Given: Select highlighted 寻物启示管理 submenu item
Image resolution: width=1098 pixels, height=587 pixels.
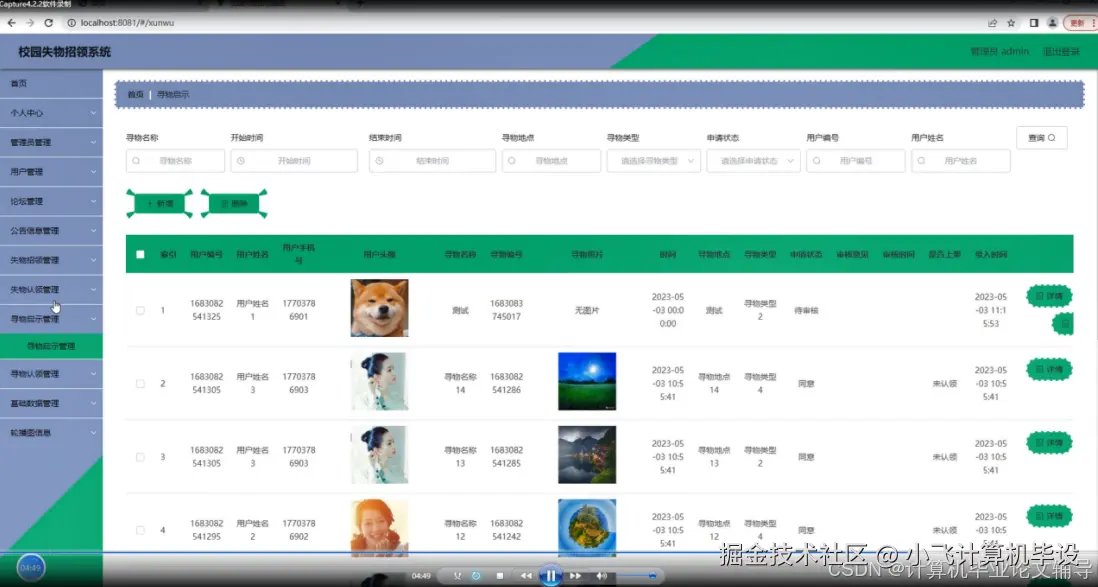Looking at the screenshot, I should [x=51, y=346].
